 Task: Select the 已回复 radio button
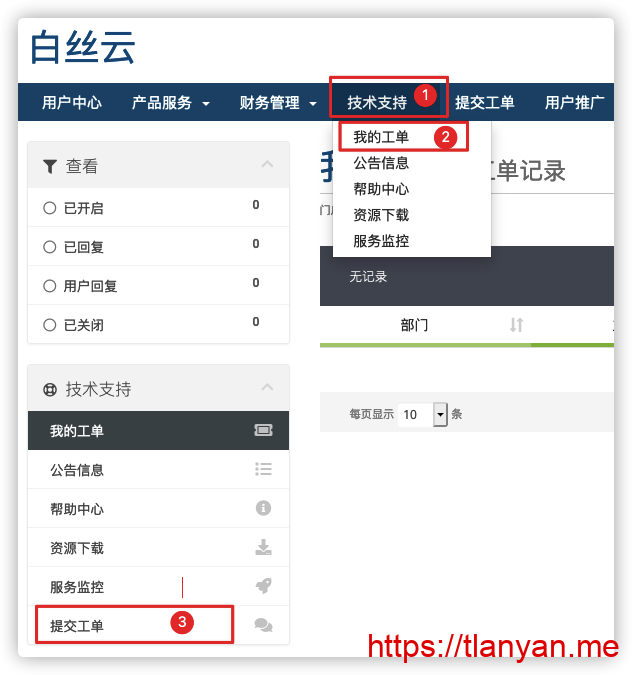point(50,247)
